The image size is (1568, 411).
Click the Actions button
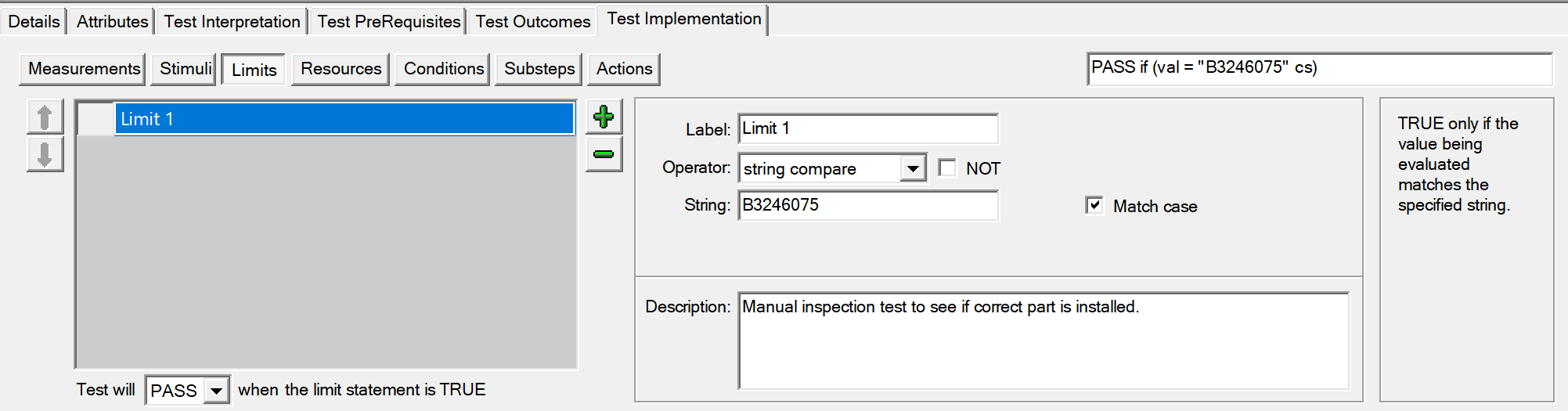(x=624, y=69)
